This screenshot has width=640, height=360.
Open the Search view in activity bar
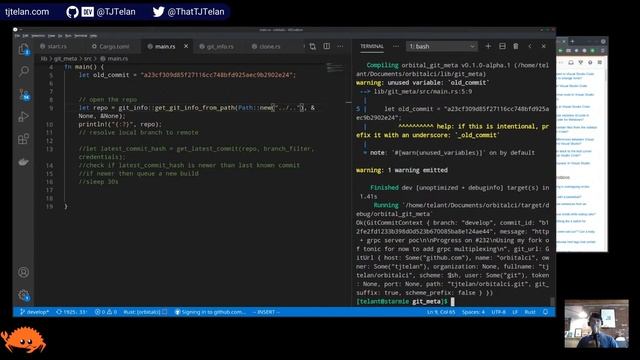point(24,71)
